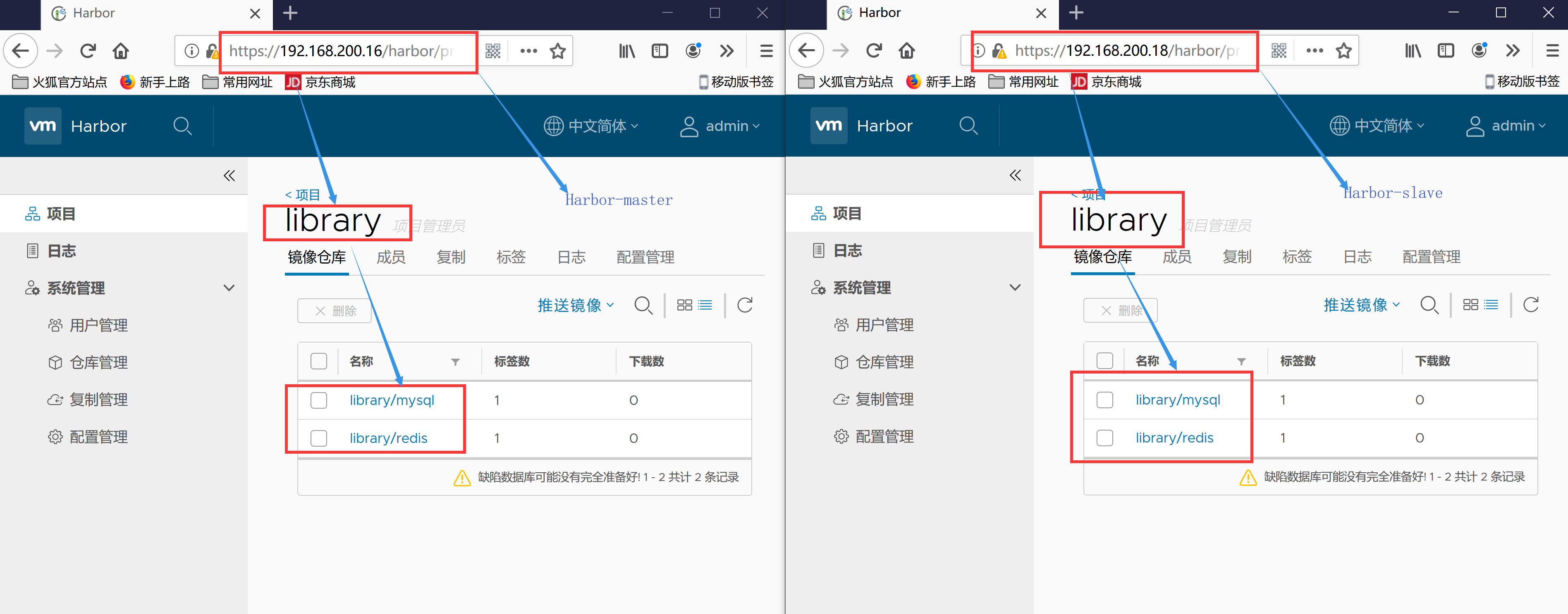Screen dimensions: 1568x614
Task: Open 日志 tab in right window
Action: click(x=1358, y=257)
